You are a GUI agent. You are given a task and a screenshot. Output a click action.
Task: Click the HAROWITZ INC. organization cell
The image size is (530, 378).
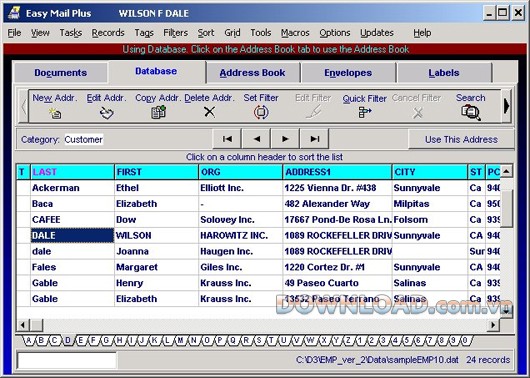click(x=241, y=235)
